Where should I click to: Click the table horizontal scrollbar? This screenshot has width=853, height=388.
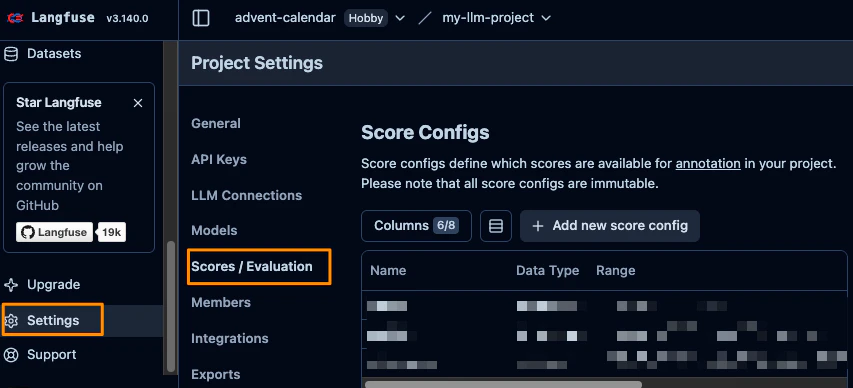[x=503, y=384]
